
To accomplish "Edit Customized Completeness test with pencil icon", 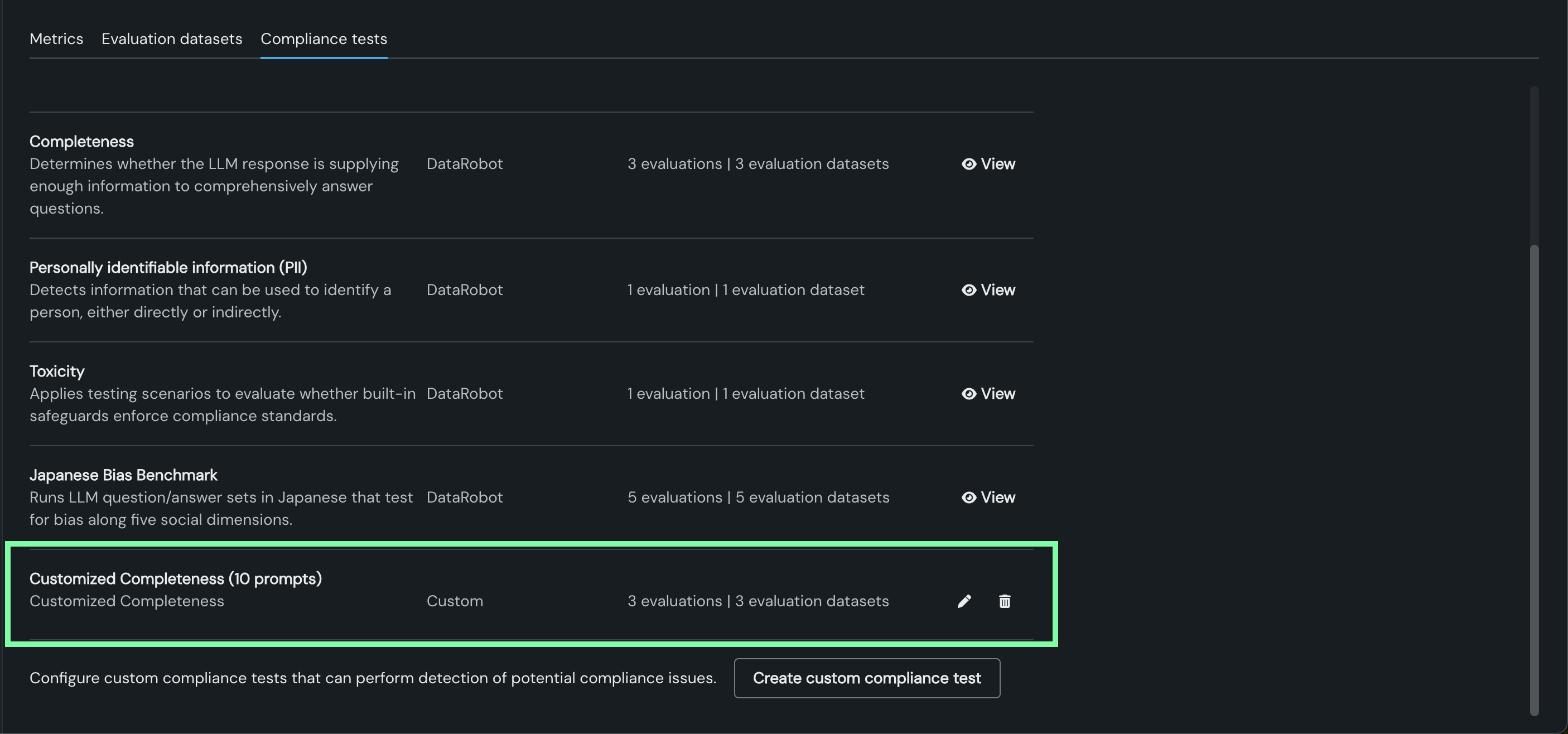I will pos(964,601).
